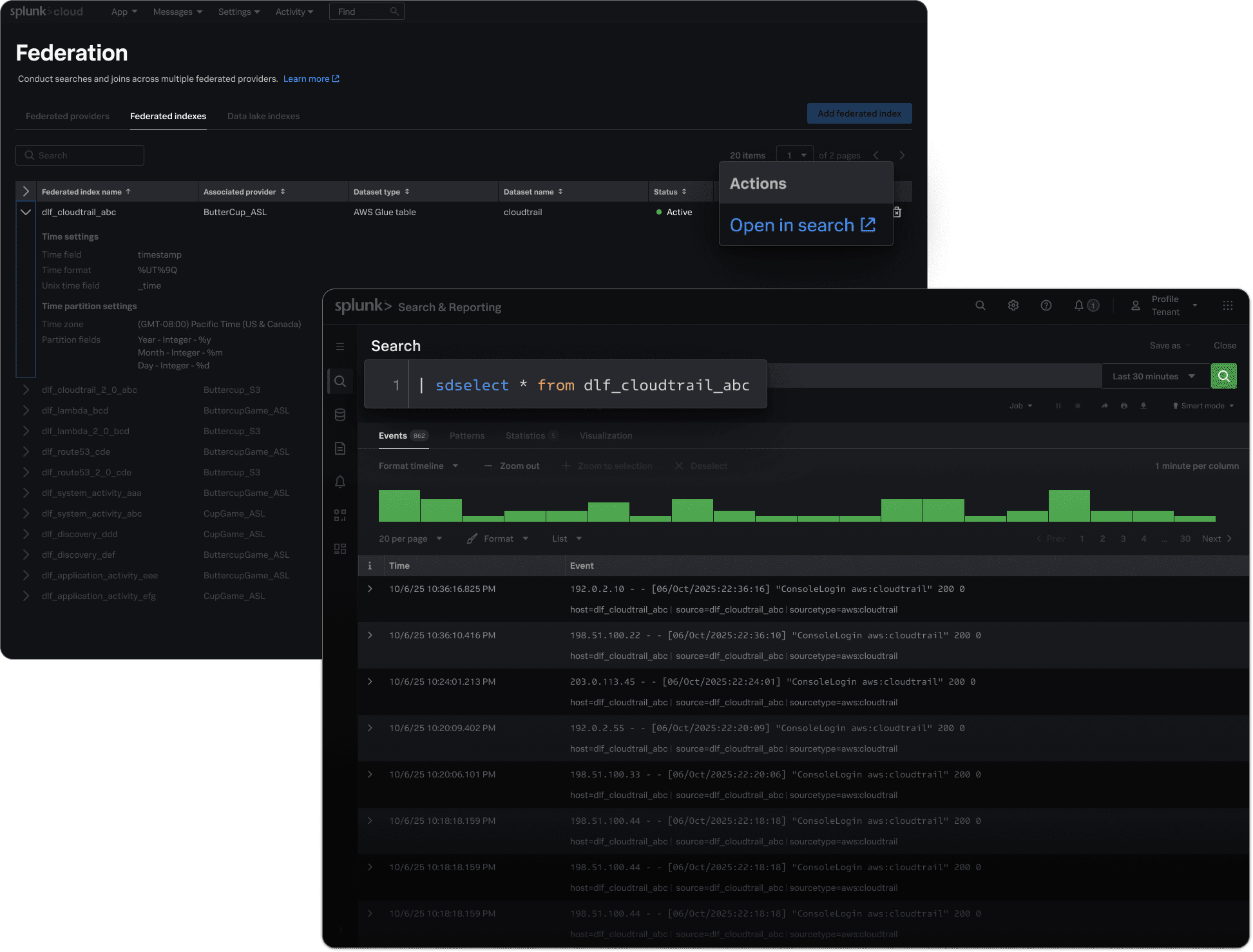Switch to the Federated providers tab
Image resolution: width=1253 pixels, height=952 pixels.
[x=68, y=116]
